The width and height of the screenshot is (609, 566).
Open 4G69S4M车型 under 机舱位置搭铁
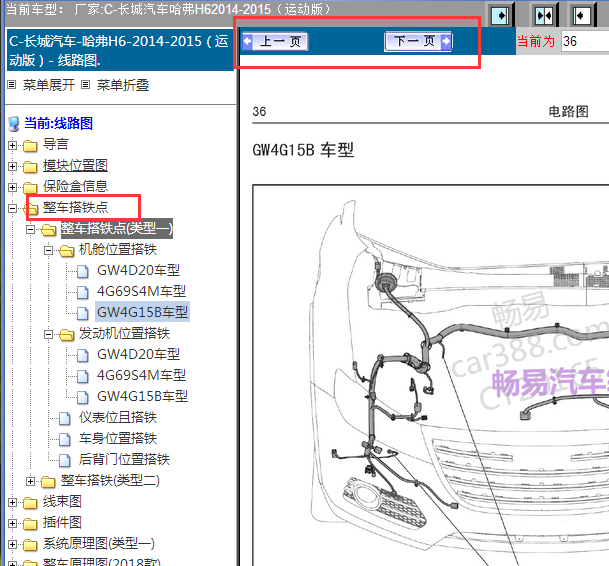[x=141, y=291]
